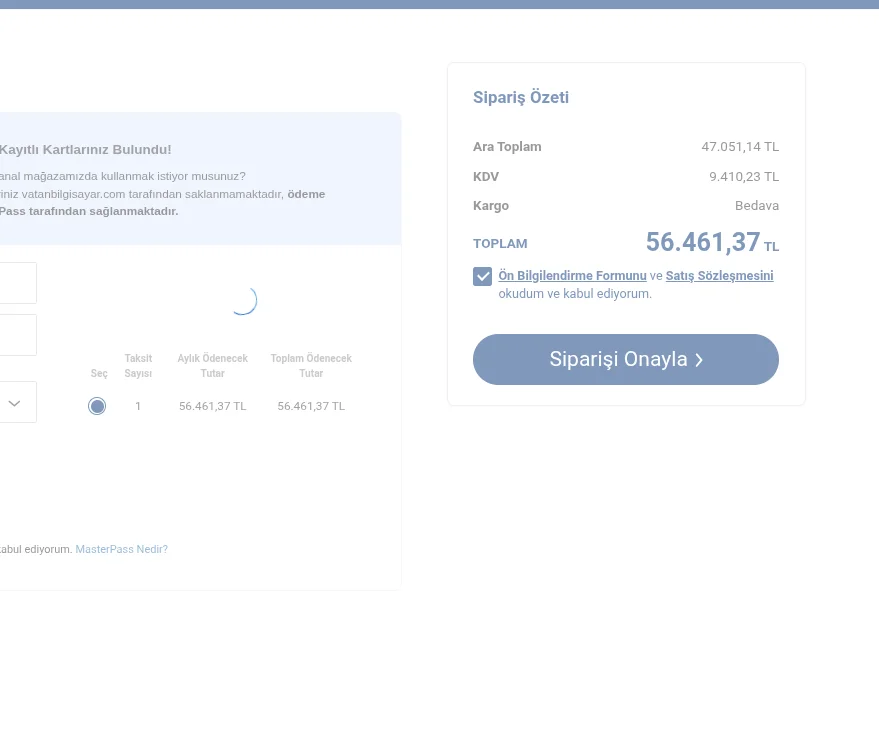This screenshot has width=879, height=733.
Task: Click the loading spinner icon
Action: (243, 300)
